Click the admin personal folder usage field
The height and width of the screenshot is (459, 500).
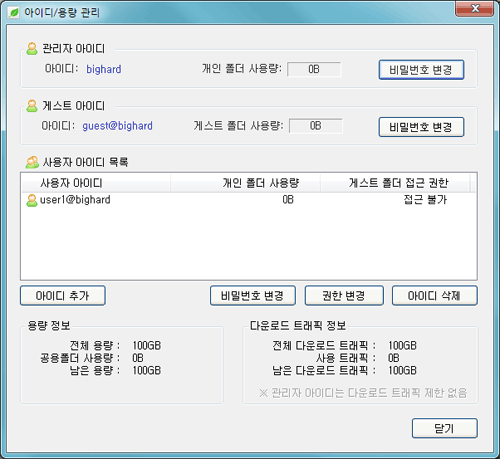[x=314, y=69]
